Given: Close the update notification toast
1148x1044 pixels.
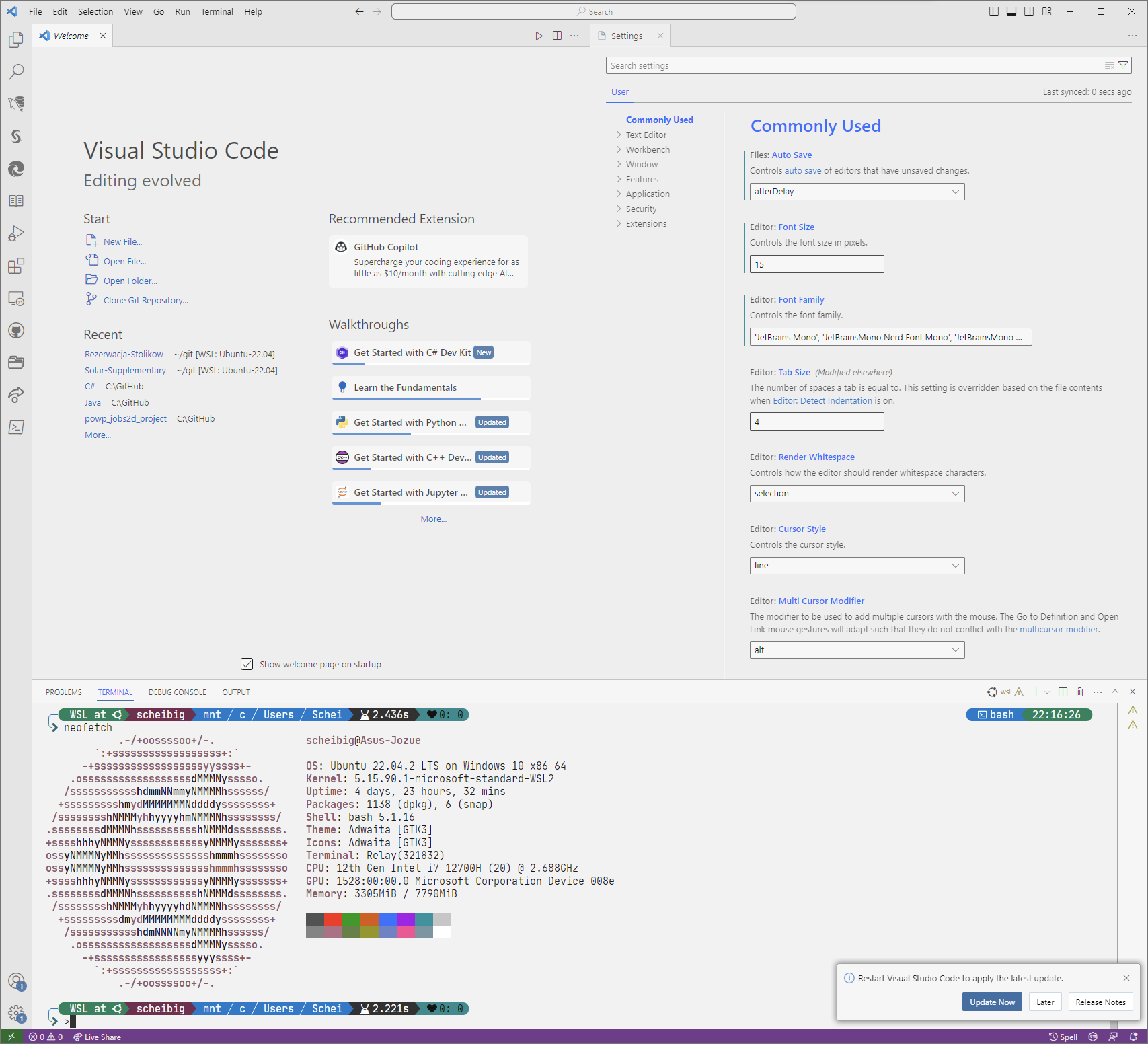Looking at the screenshot, I should click(x=1126, y=978).
